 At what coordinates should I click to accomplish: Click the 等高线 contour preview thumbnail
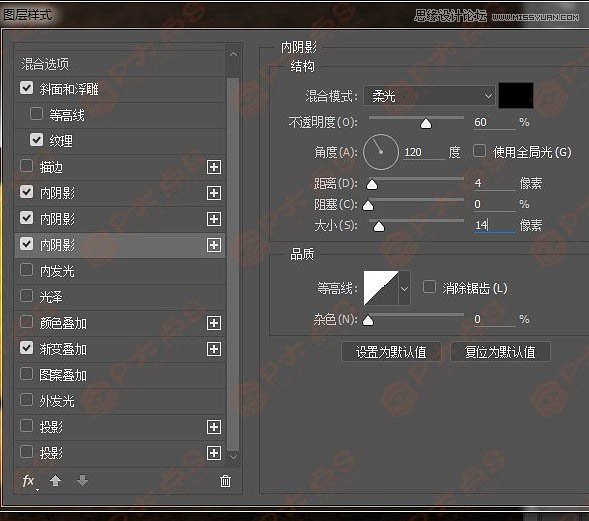[381, 288]
